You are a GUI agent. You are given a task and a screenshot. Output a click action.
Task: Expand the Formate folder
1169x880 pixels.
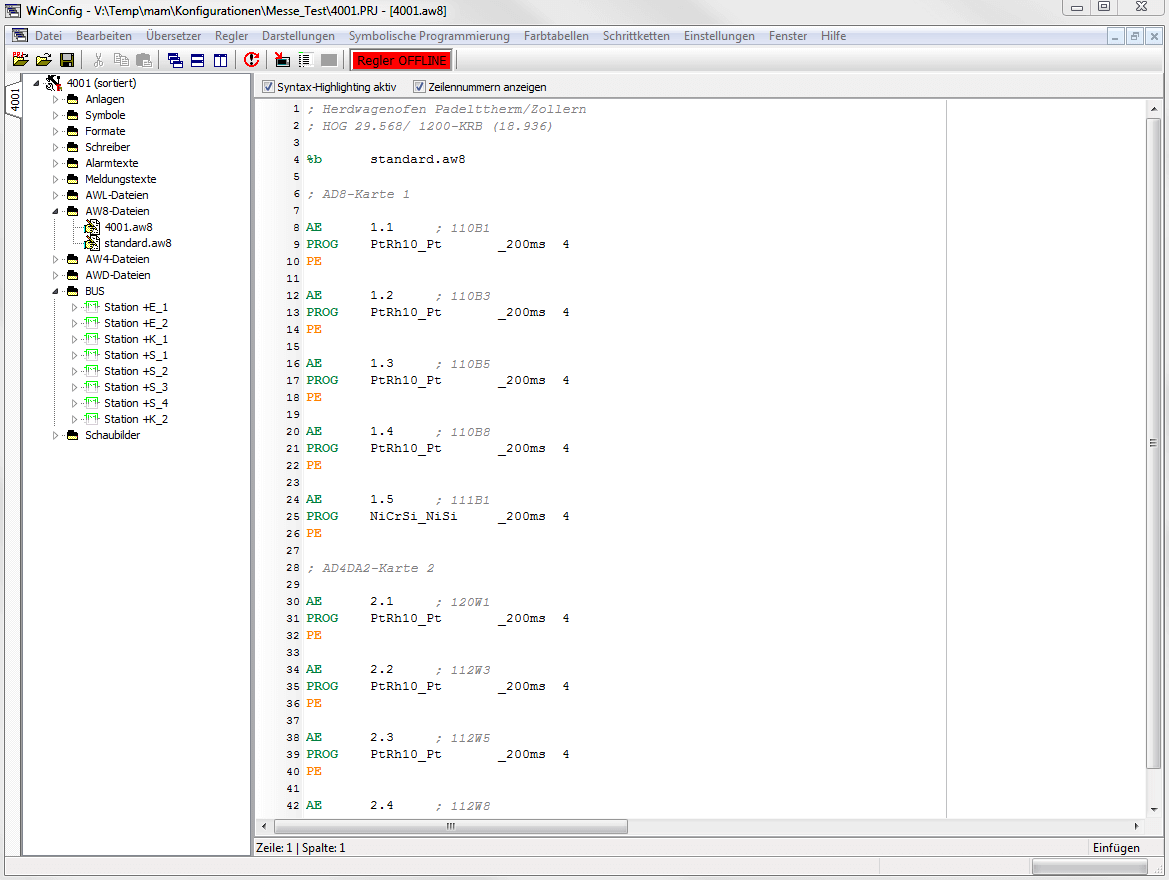55,131
